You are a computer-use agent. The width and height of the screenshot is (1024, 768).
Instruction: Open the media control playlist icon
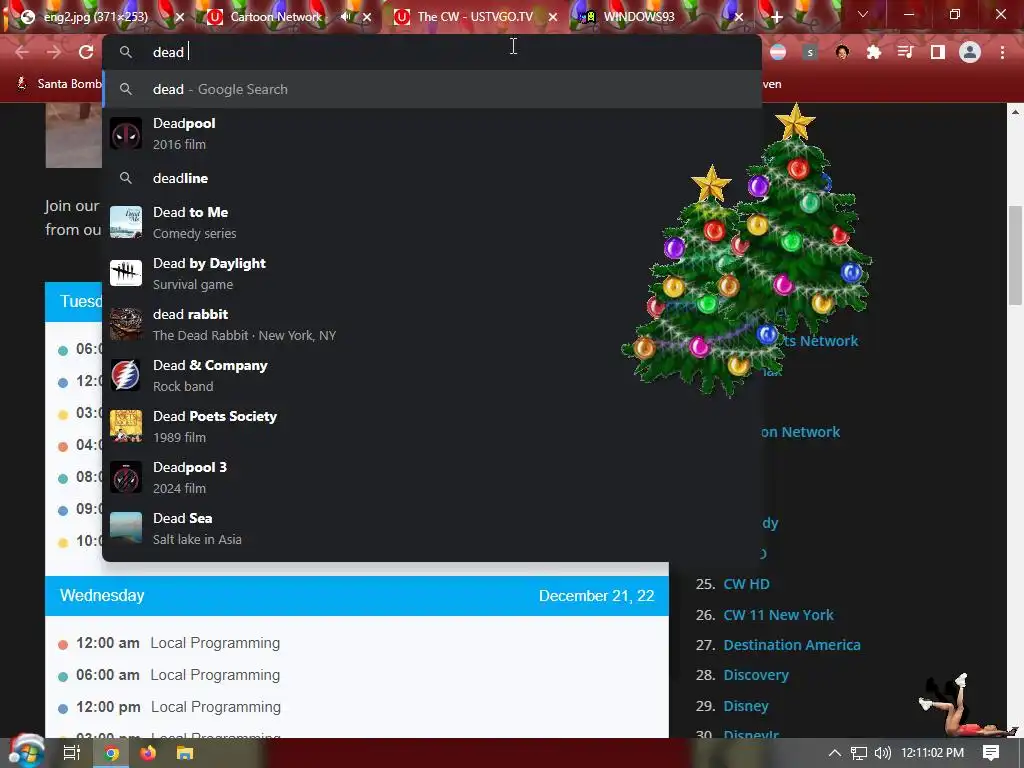click(906, 52)
